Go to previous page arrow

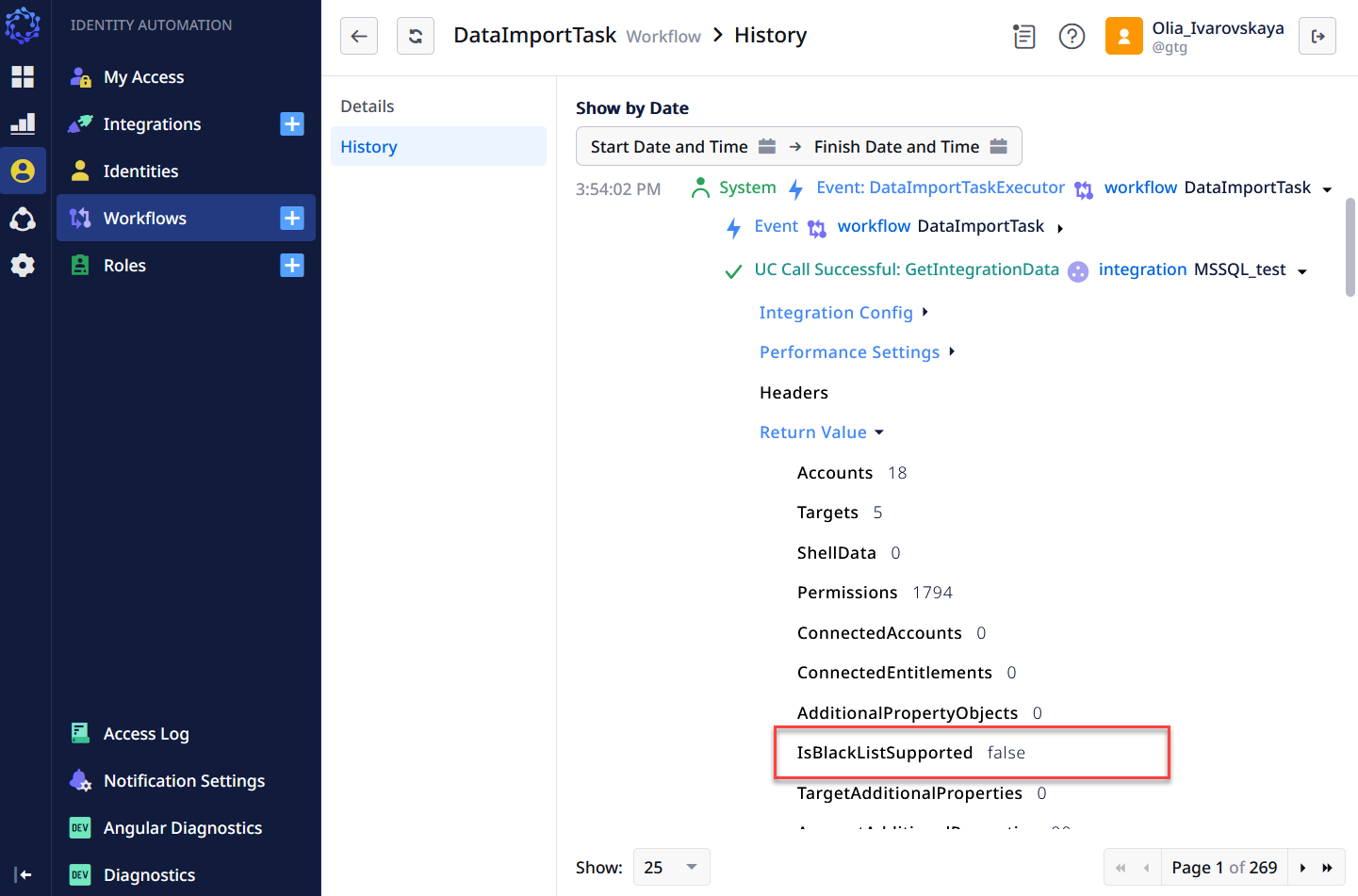point(1146,868)
